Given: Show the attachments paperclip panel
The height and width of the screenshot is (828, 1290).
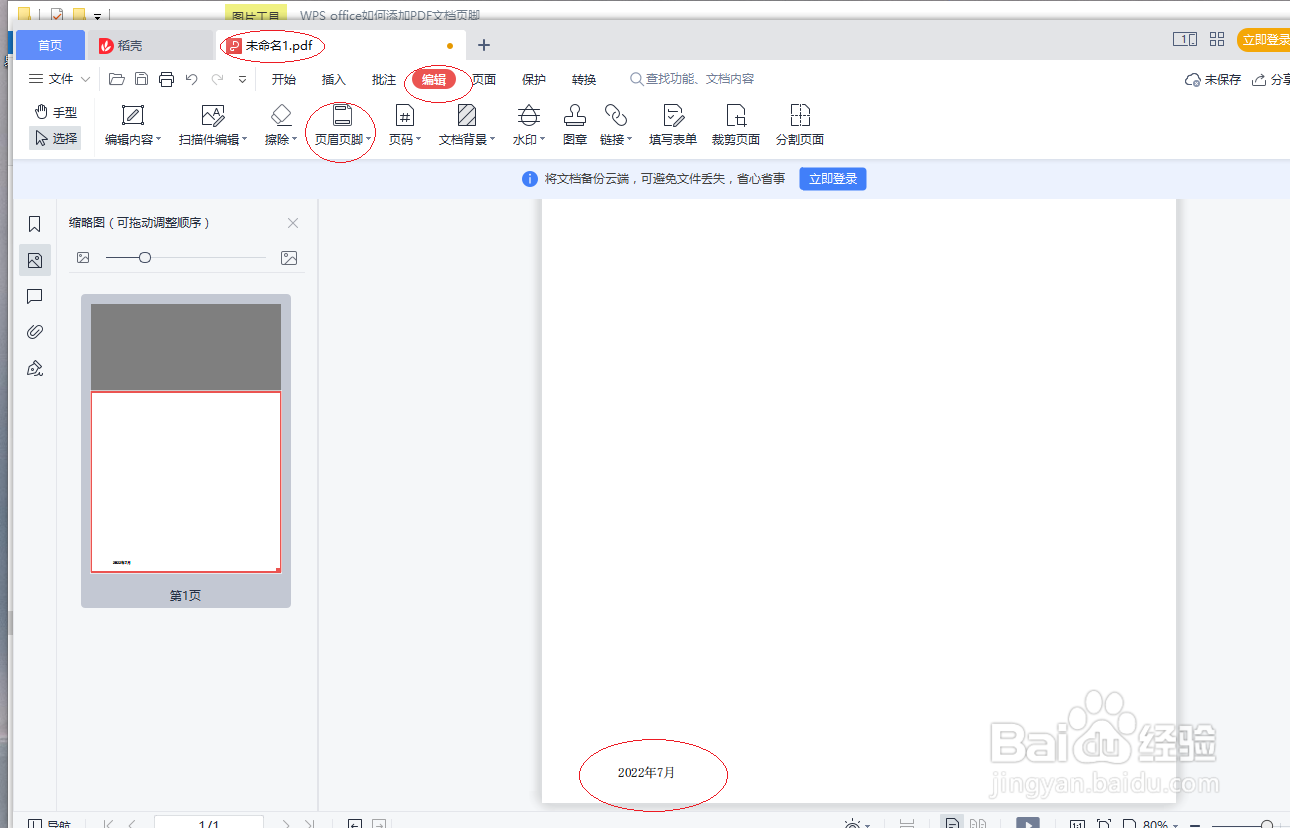Looking at the screenshot, I should coord(35,332).
